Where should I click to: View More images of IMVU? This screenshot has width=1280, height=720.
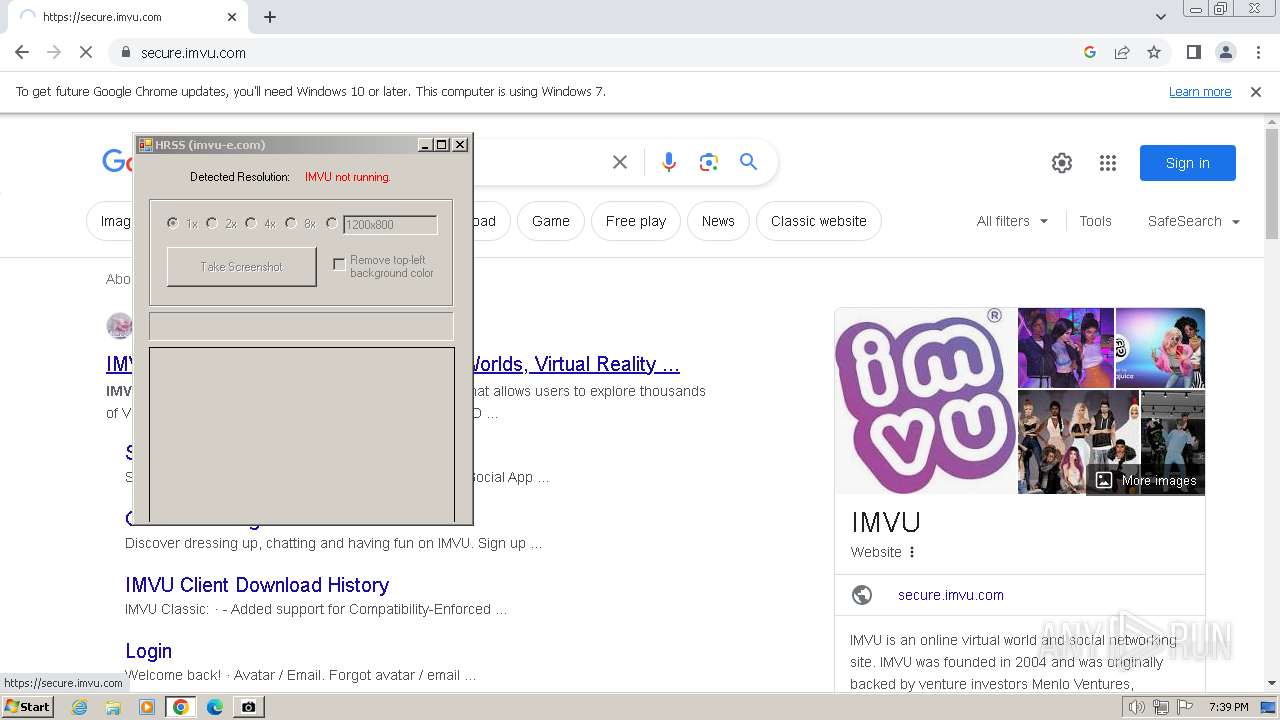click(x=1146, y=480)
